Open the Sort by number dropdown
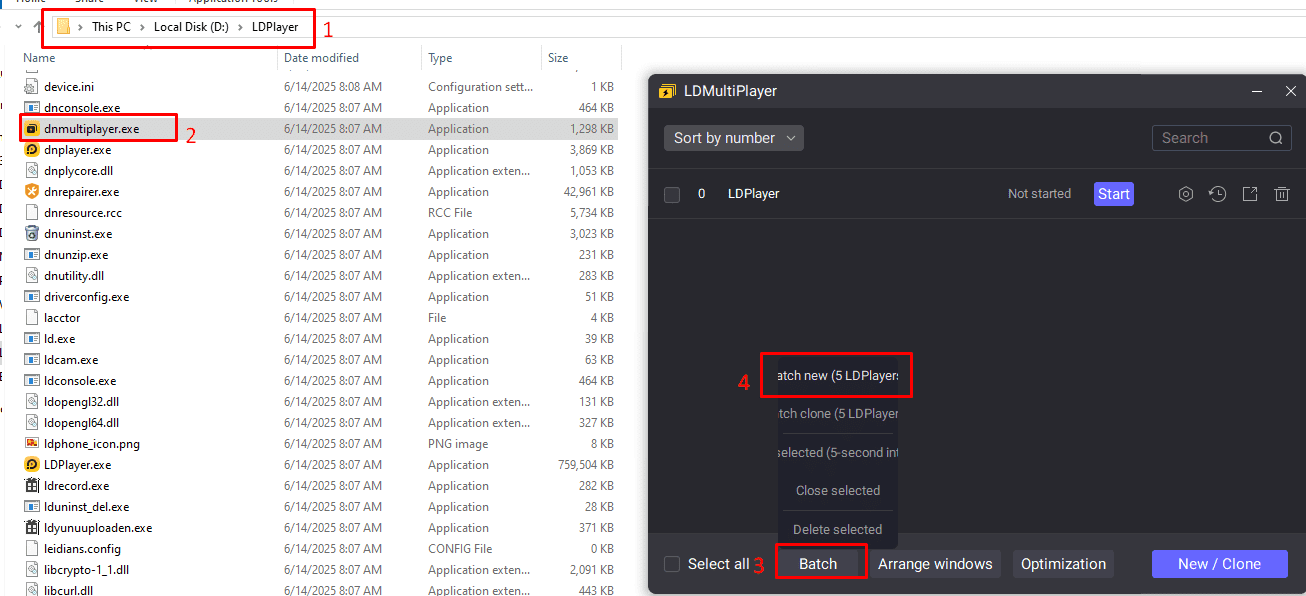Screen dimensions: 1306x596 pyautogui.click(x=734, y=138)
